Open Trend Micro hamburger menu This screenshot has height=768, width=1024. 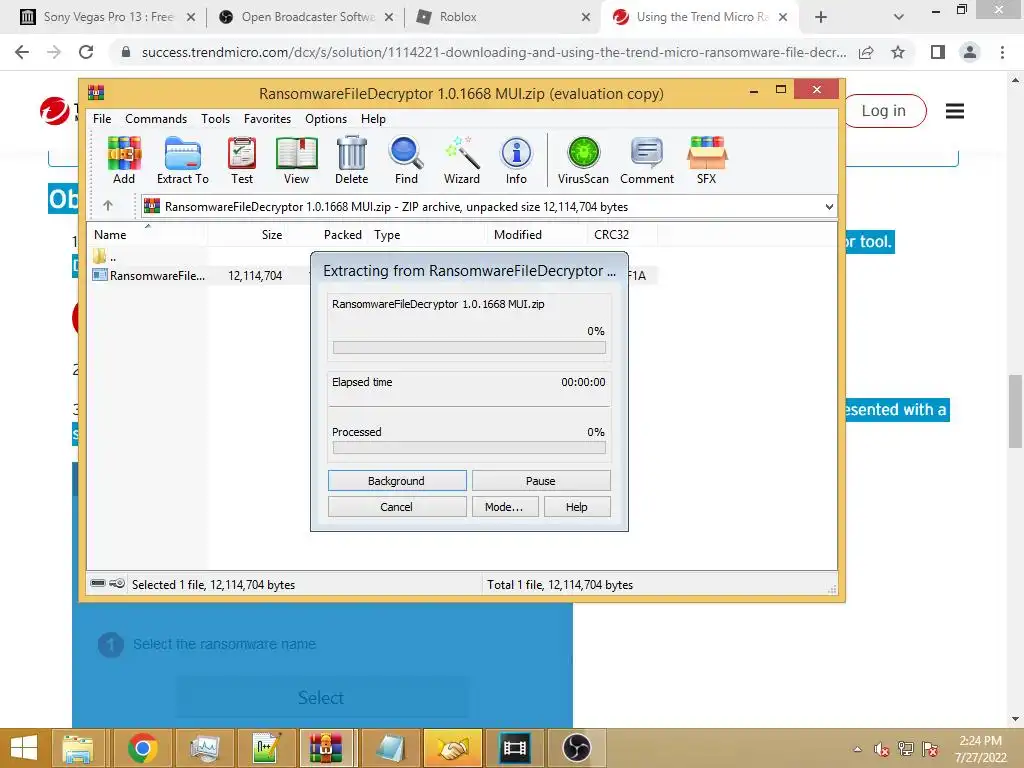pos(955,111)
